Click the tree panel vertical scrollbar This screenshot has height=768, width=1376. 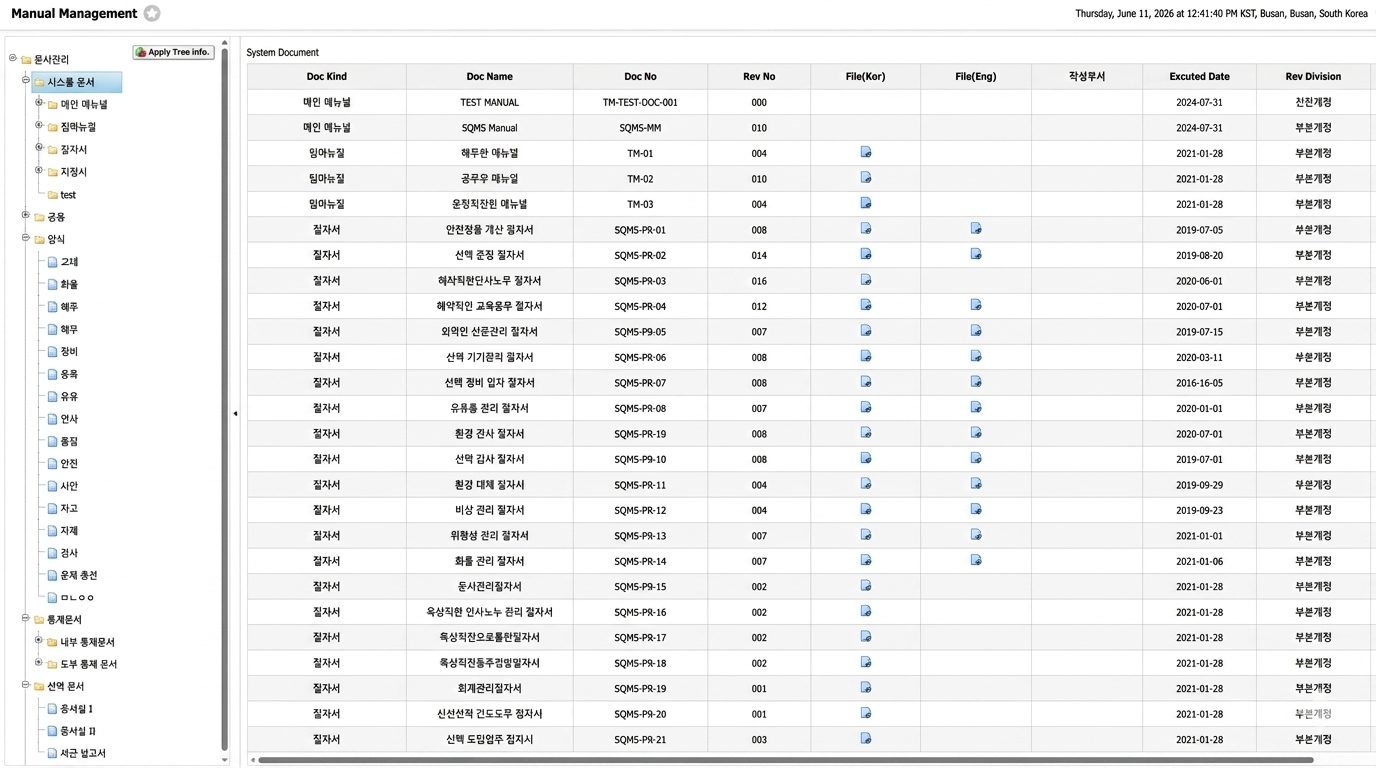point(224,400)
